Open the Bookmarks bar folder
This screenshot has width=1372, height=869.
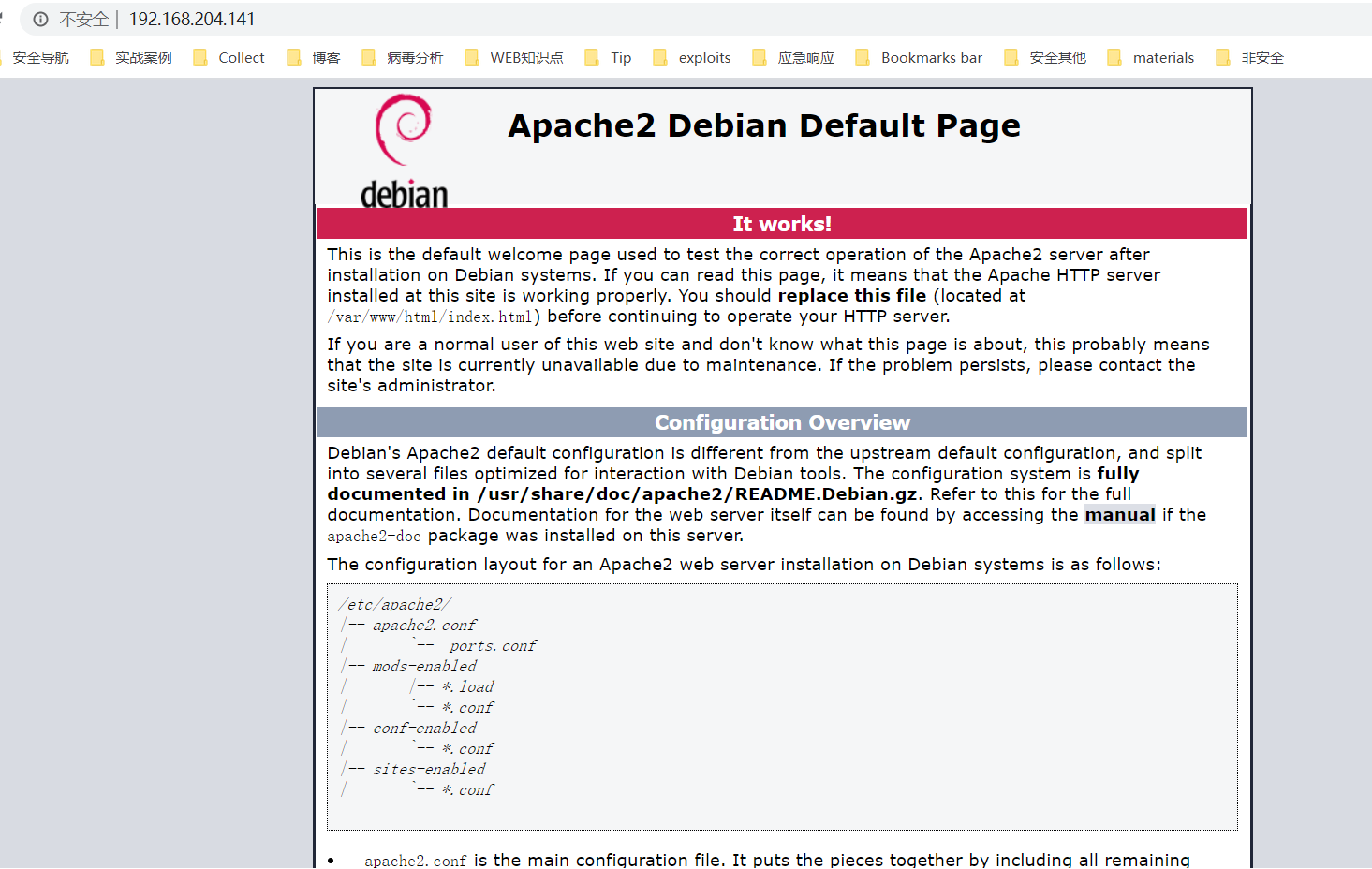(x=920, y=57)
